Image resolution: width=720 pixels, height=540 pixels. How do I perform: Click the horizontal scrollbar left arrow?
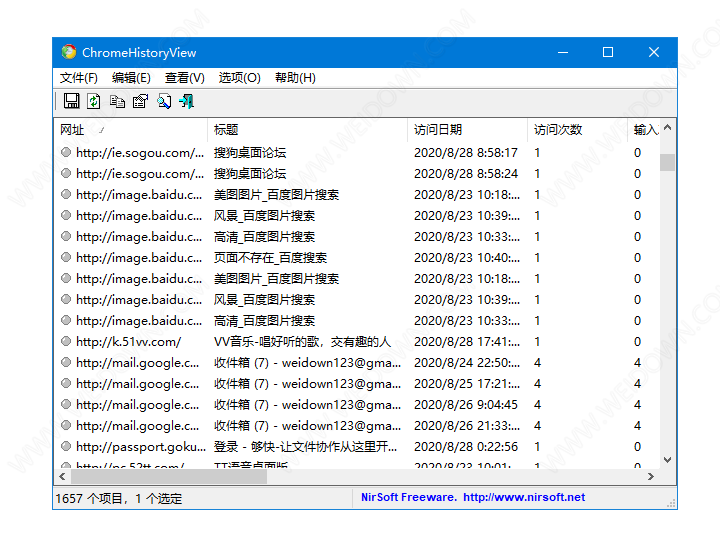pos(62,477)
